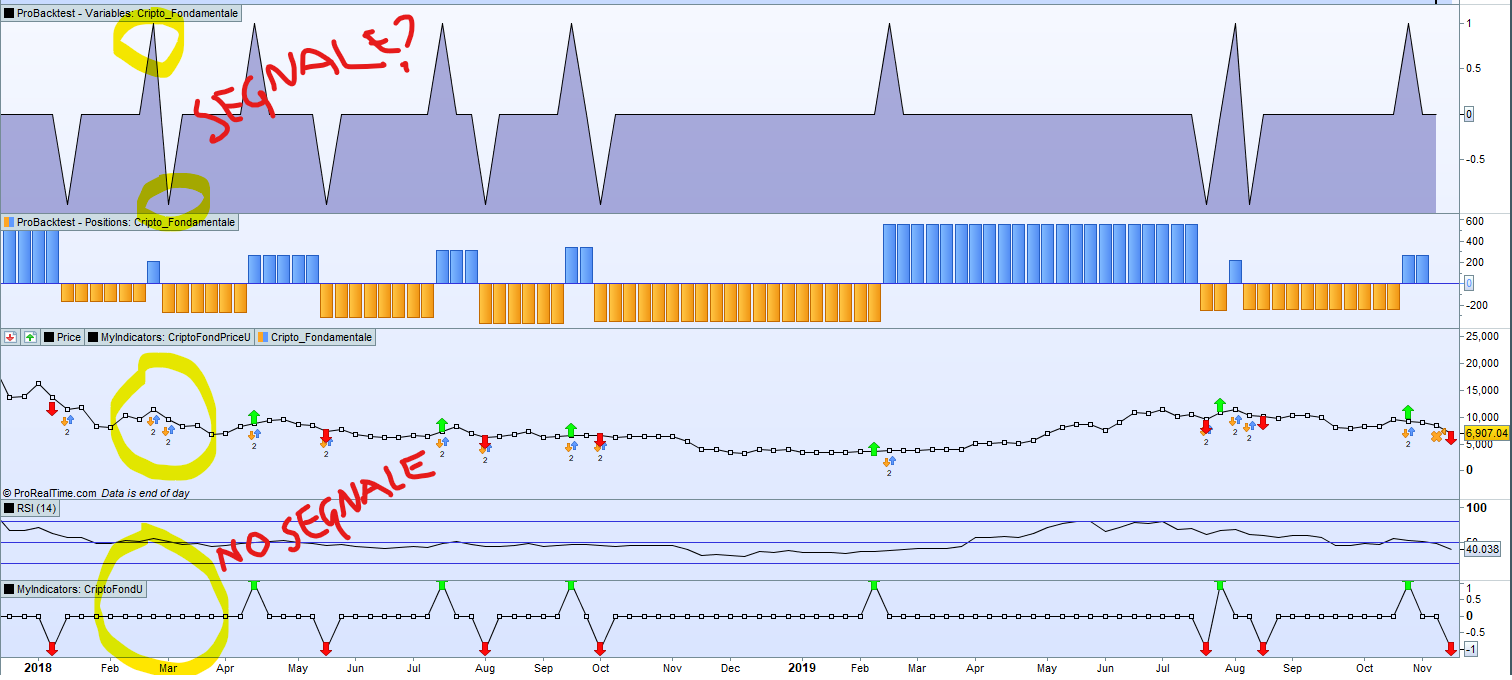The height and width of the screenshot is (680, 1512).
Task: Click the RSI value tag 40.038
Action: pyautogui.click(x=1483, y=549)
